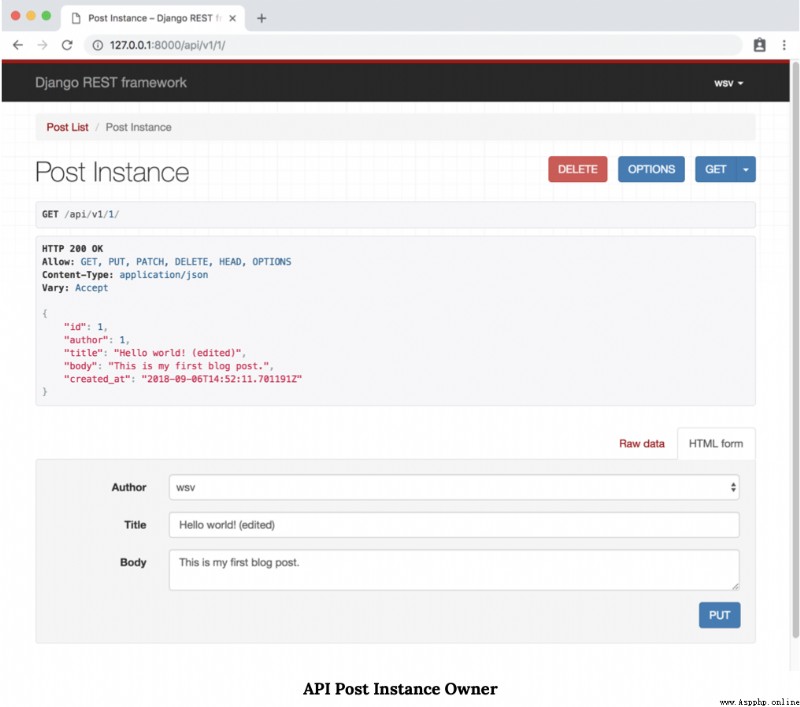Click the macOS yellow minimize window button

[31, 16]
